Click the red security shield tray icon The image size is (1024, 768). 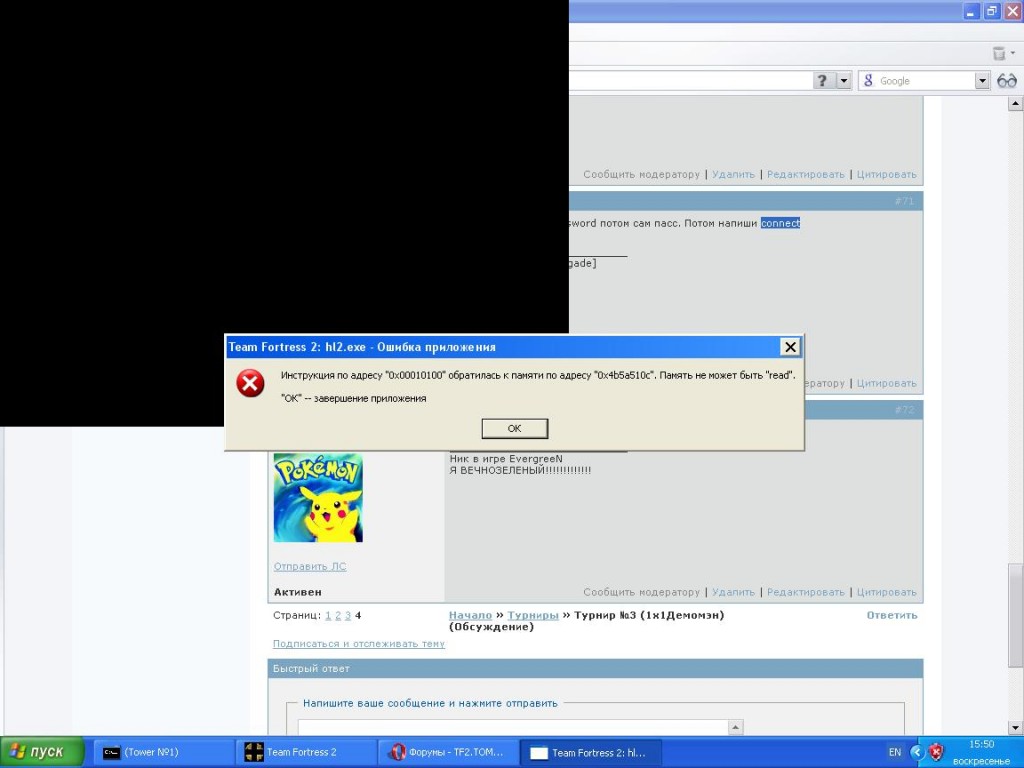pyautogui.click(x=936, y=752)
